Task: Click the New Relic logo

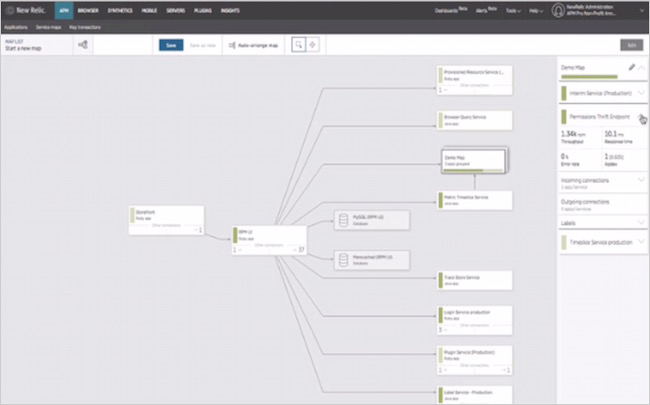Action: (x=26, y=10)
